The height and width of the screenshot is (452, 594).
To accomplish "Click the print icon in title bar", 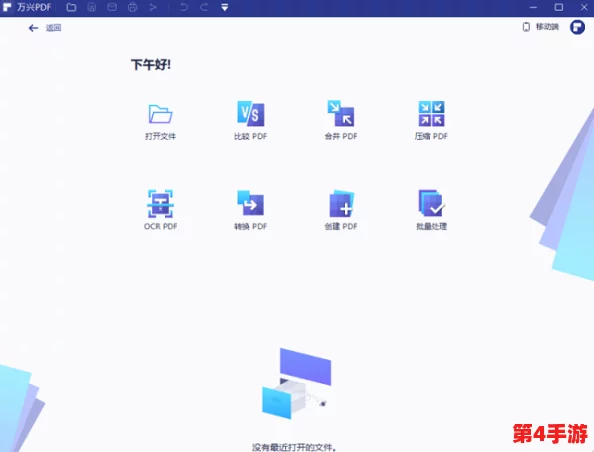I will pos(132,7).
